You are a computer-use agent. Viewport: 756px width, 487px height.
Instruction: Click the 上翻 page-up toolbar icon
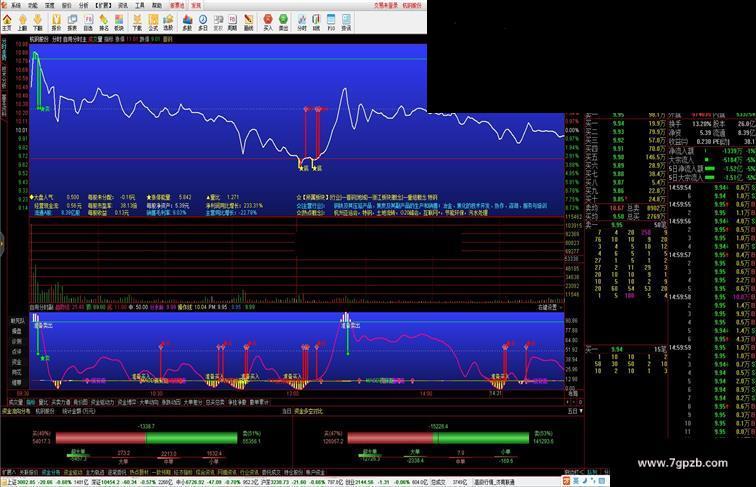[x=23, y=22]
